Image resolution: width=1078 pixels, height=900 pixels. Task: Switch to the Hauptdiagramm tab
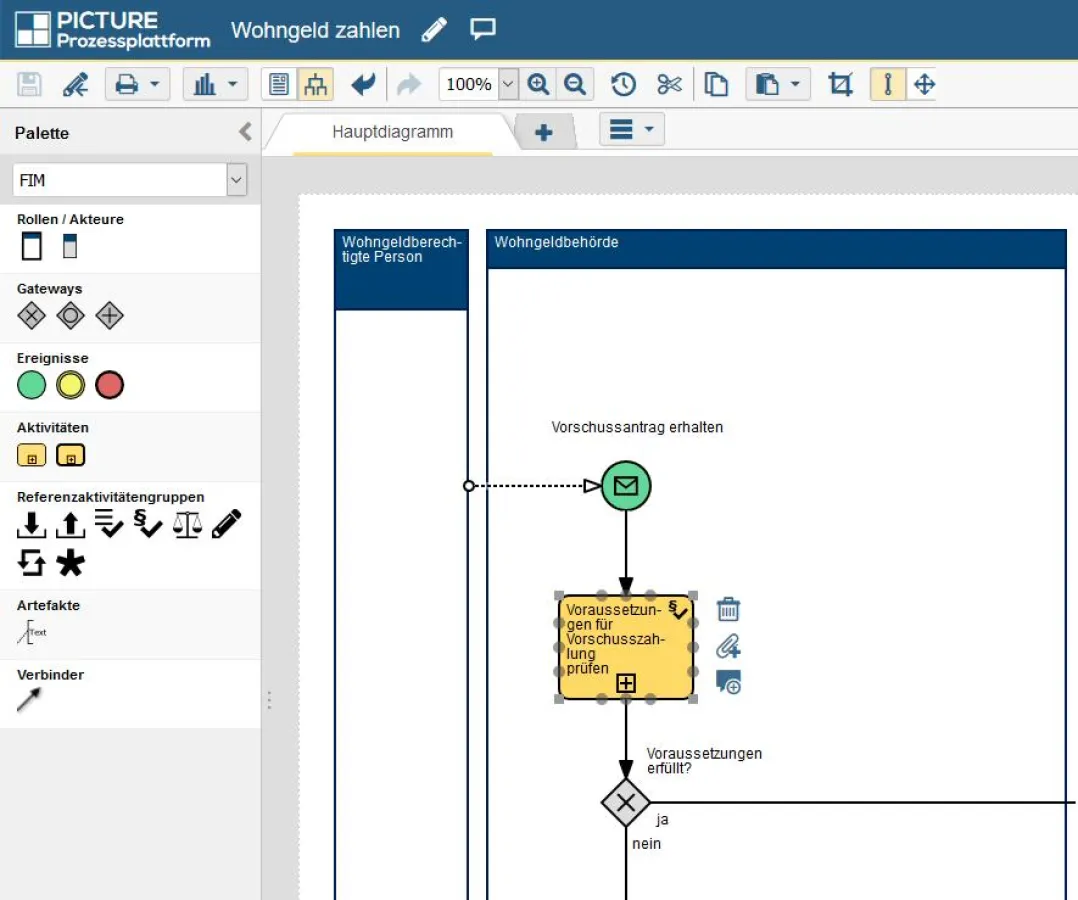tap(392, 132)
